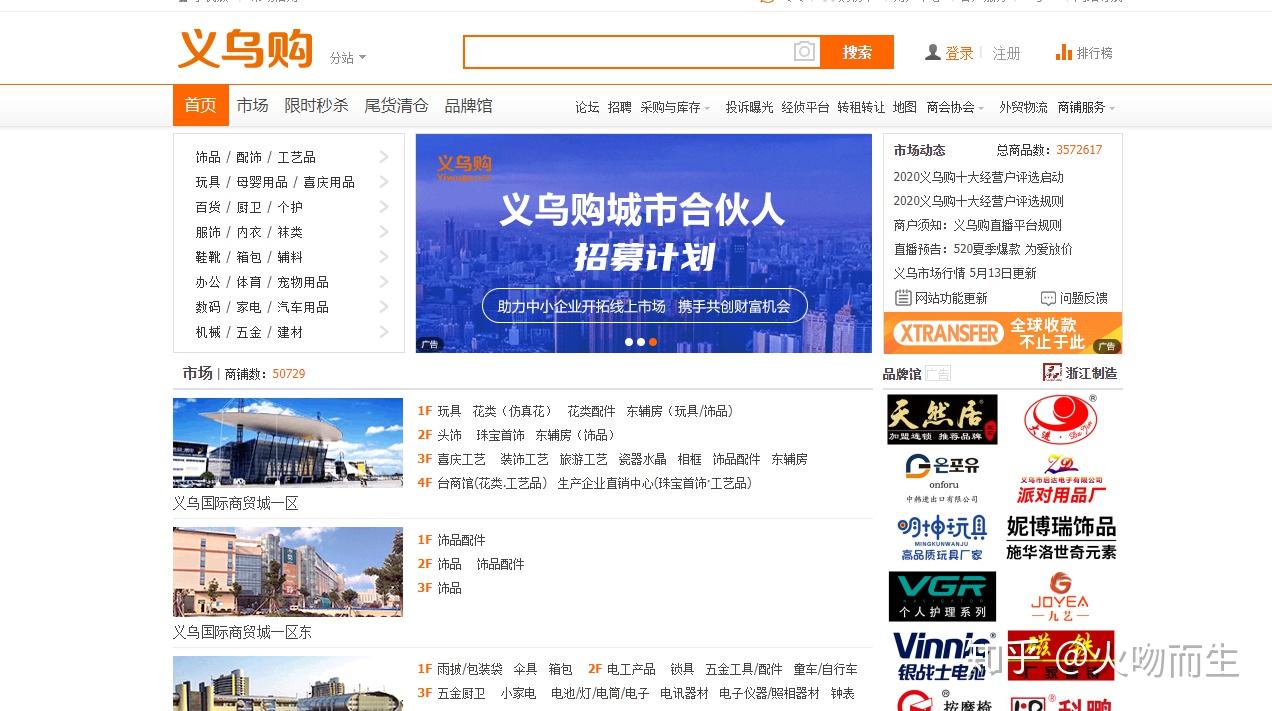This screenshot has height=711, width=1272.
Task: Select the 首页 tab
Action: 200,105
